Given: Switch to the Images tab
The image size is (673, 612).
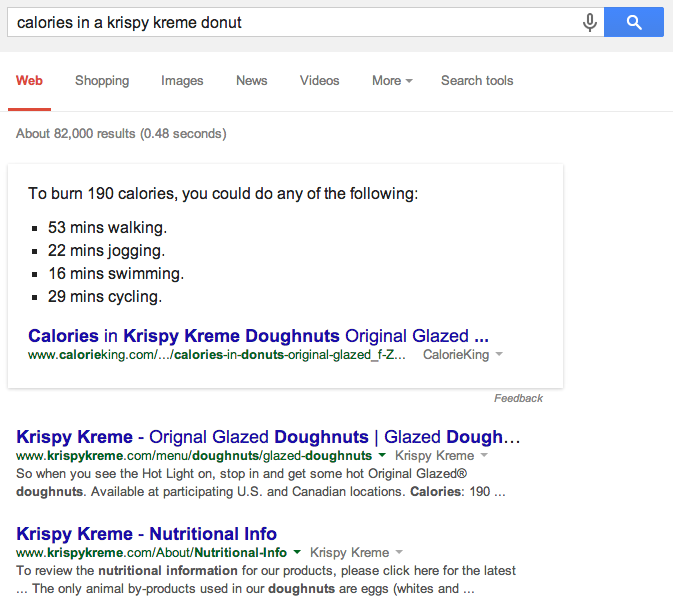Looking at the screenshot, I should [182, 80].
